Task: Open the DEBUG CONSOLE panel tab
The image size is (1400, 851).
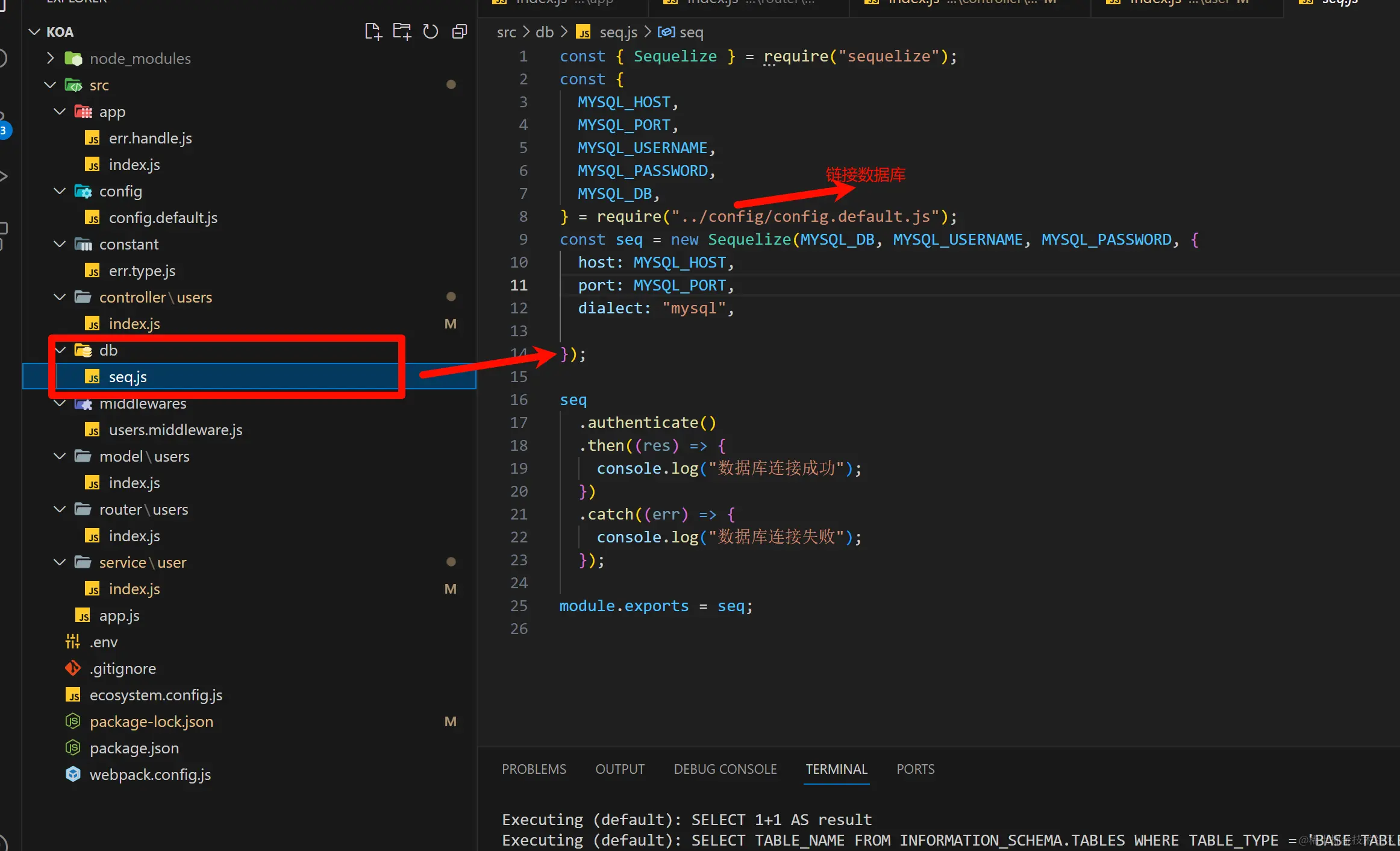Action: 725,769
